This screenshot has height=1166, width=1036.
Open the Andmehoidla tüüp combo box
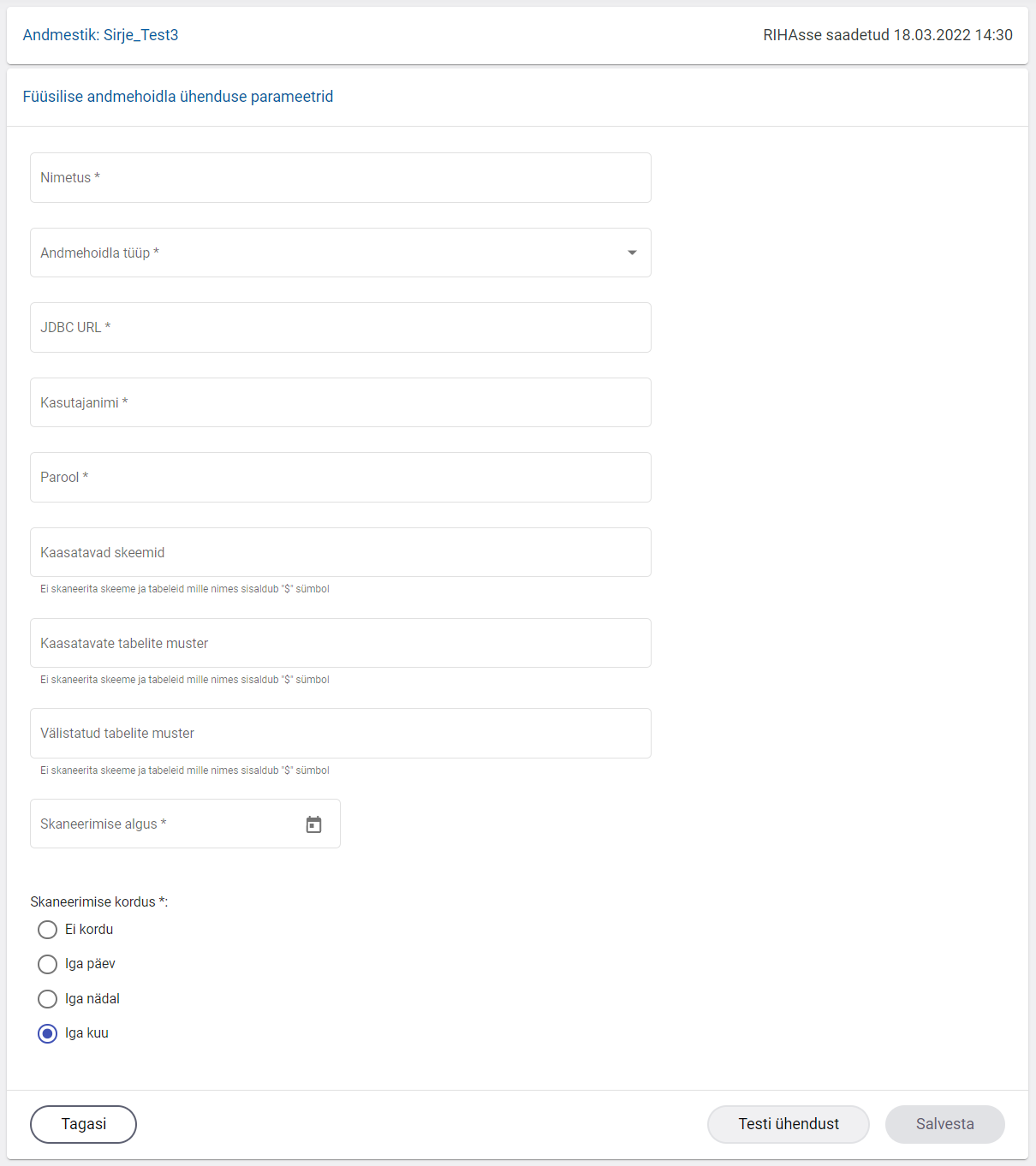(325, 253)
